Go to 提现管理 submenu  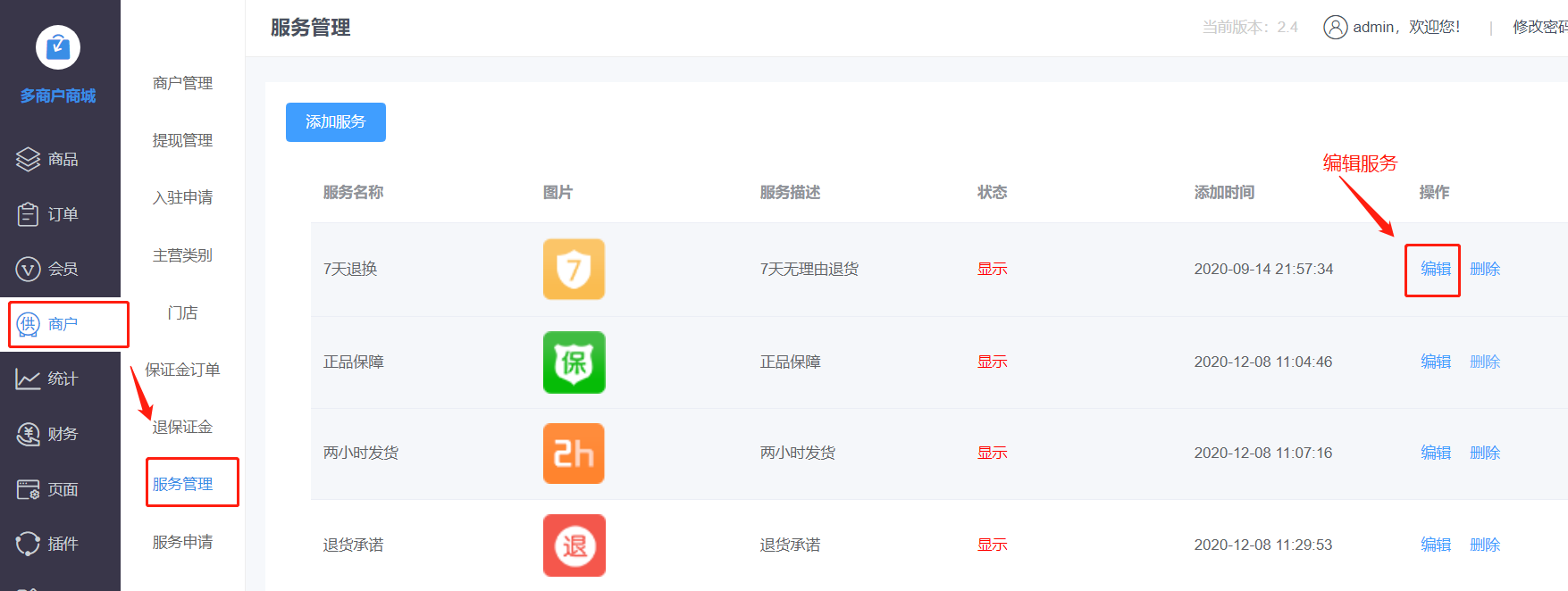(x=182, y=140)
